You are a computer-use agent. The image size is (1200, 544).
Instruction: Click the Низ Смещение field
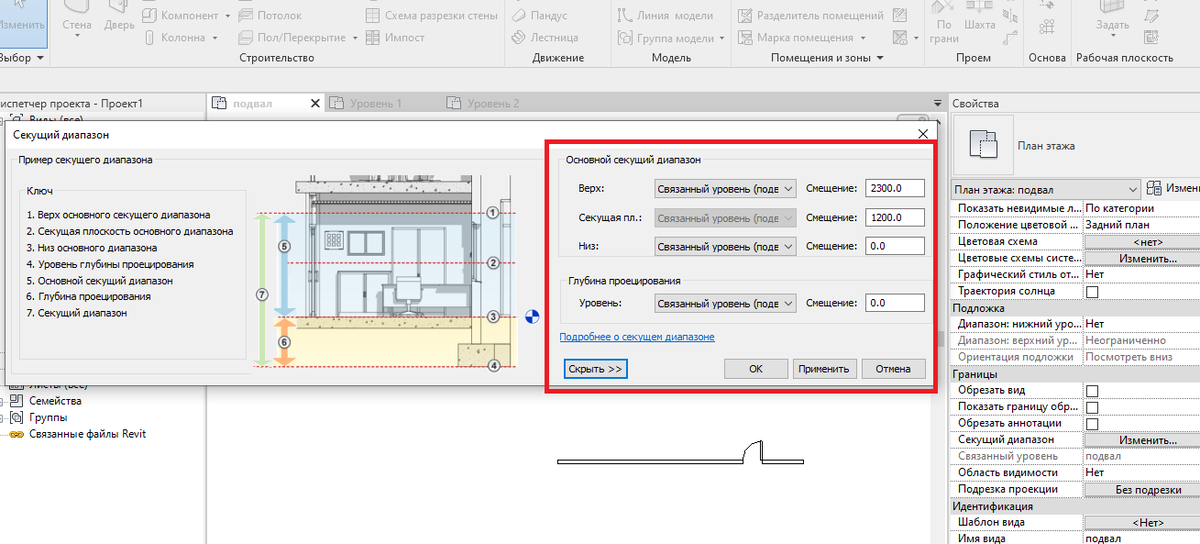click(895, 245)
